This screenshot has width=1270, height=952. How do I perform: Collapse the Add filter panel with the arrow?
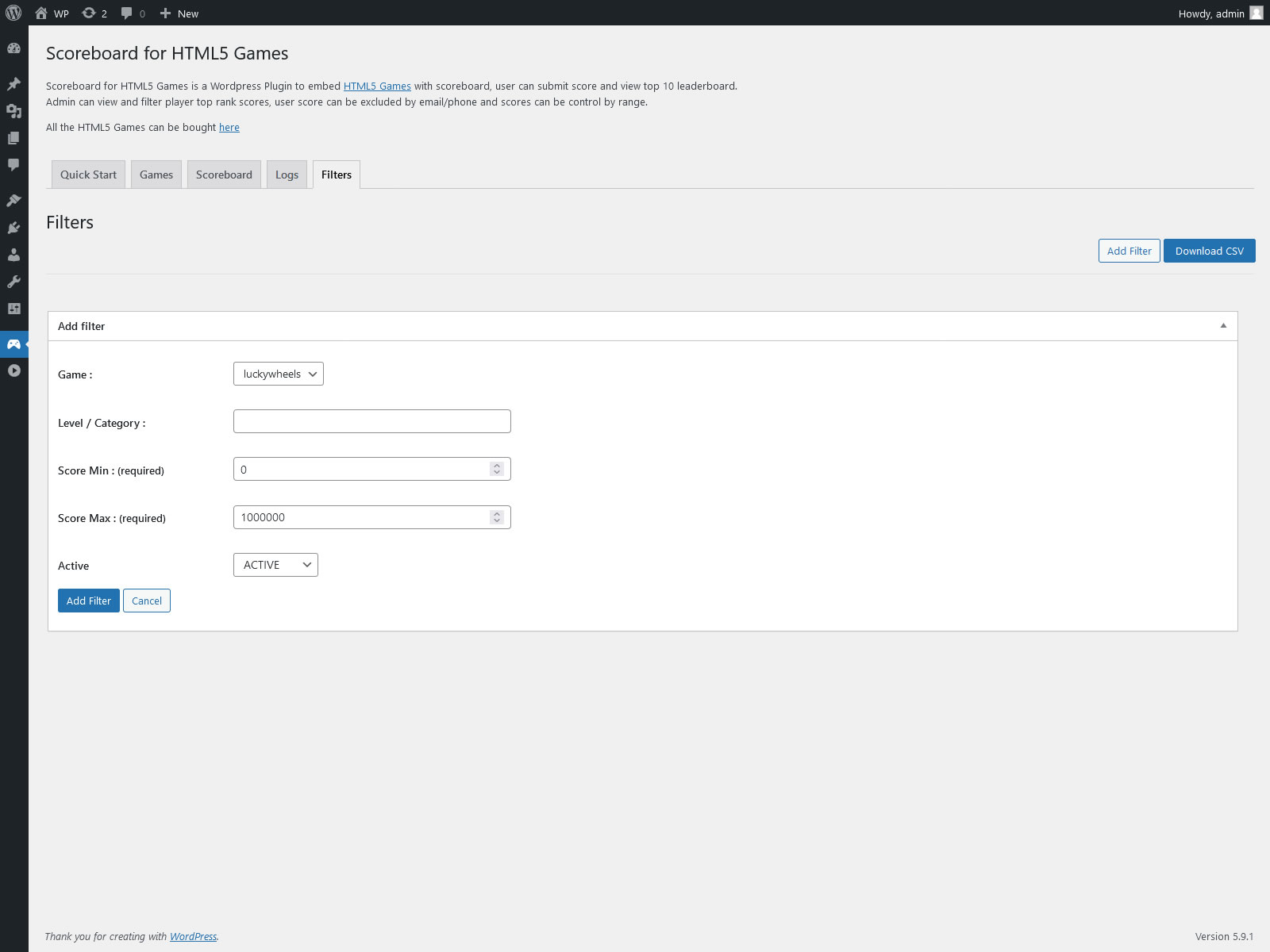pos(1223,326)
